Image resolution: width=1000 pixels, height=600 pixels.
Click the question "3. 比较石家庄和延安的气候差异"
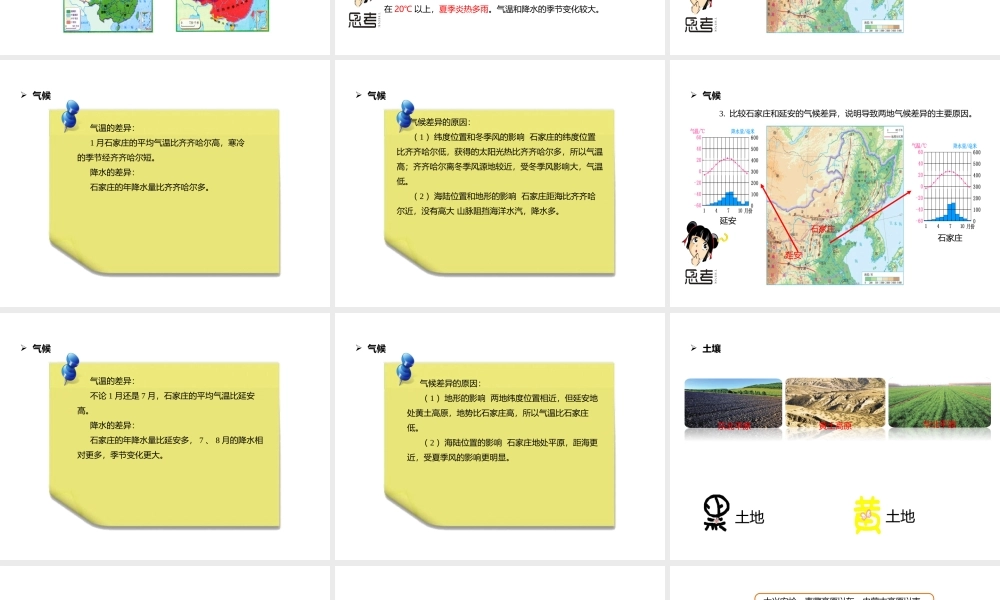tap(846, 113)
